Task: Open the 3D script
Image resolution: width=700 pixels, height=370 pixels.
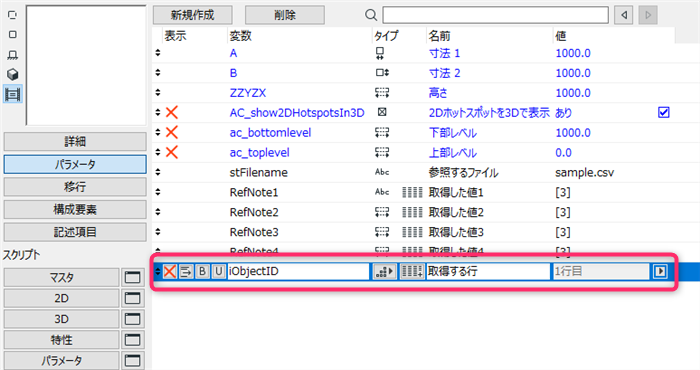Action: click(x=61, y=319)
